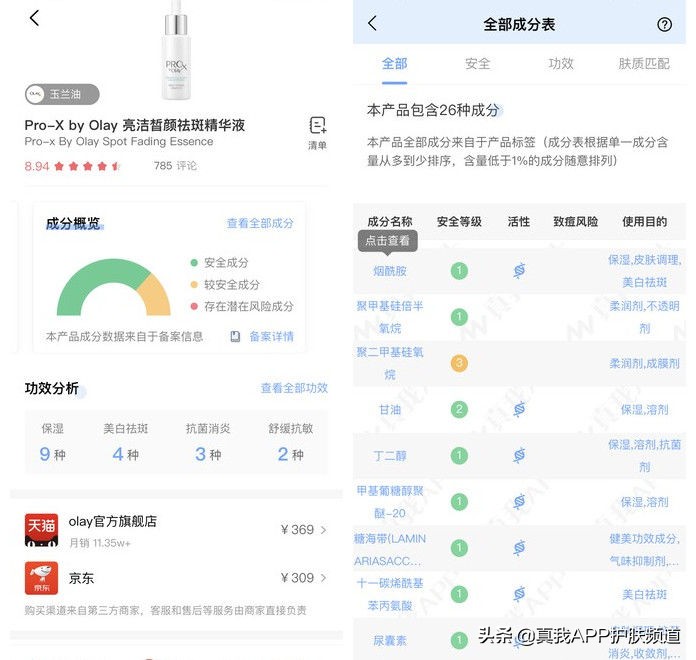The image size is (696, 660).
Task: Tap activity icon in 丁二醇 row
Action: 519,455
